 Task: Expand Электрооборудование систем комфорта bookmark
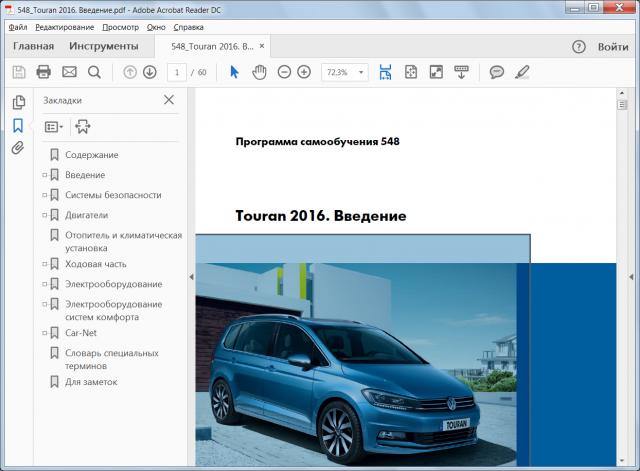click(44, 304)
